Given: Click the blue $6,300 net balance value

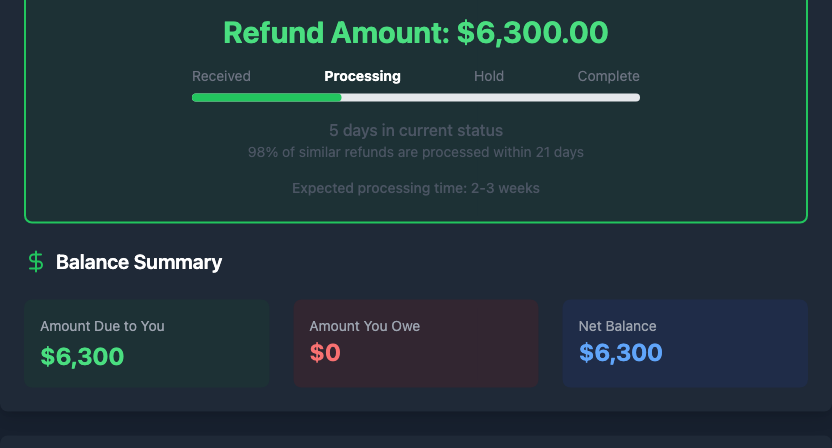Looking at the screenshot, I should point(620,353).
